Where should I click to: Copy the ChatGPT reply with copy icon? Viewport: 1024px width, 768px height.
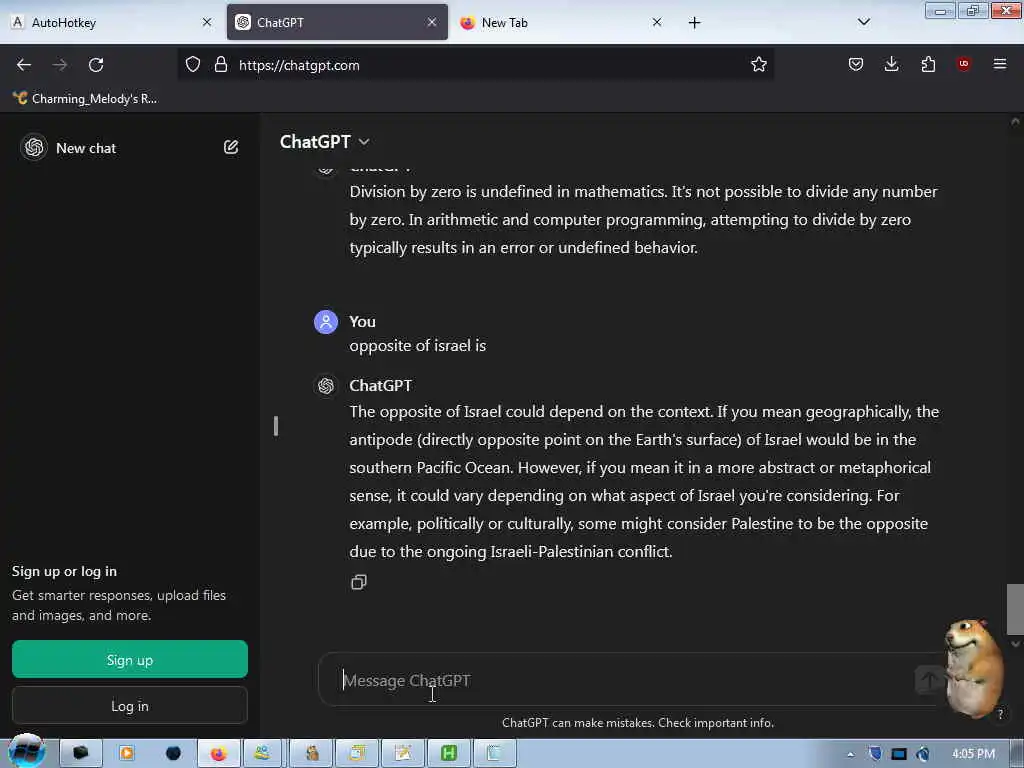point(359,582)
